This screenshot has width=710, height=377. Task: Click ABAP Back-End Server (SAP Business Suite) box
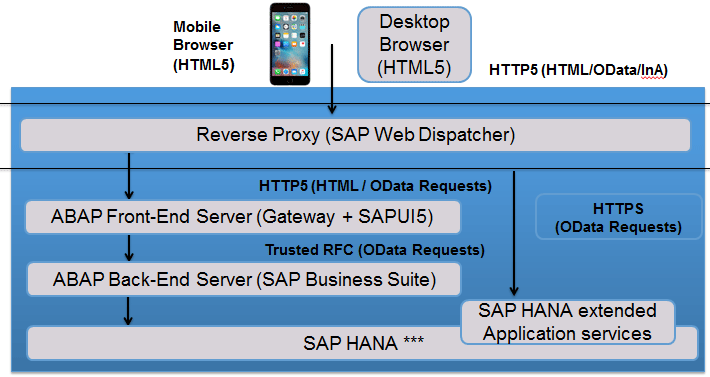coord(244,280)
